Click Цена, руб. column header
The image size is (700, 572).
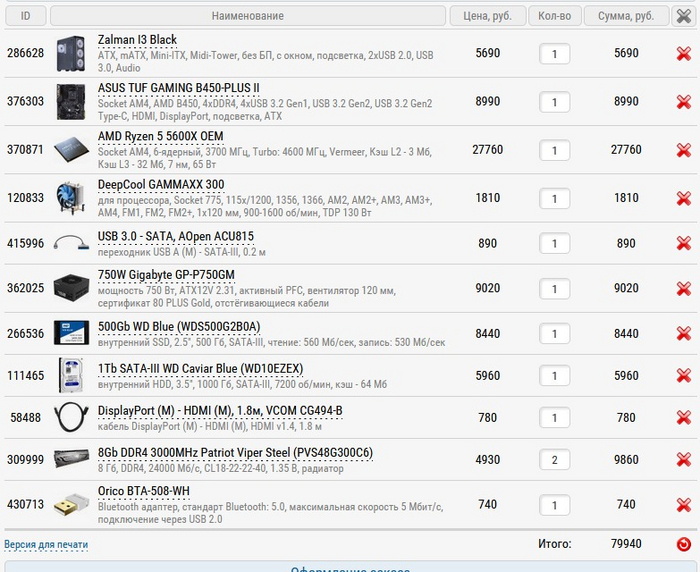(488, 16)
